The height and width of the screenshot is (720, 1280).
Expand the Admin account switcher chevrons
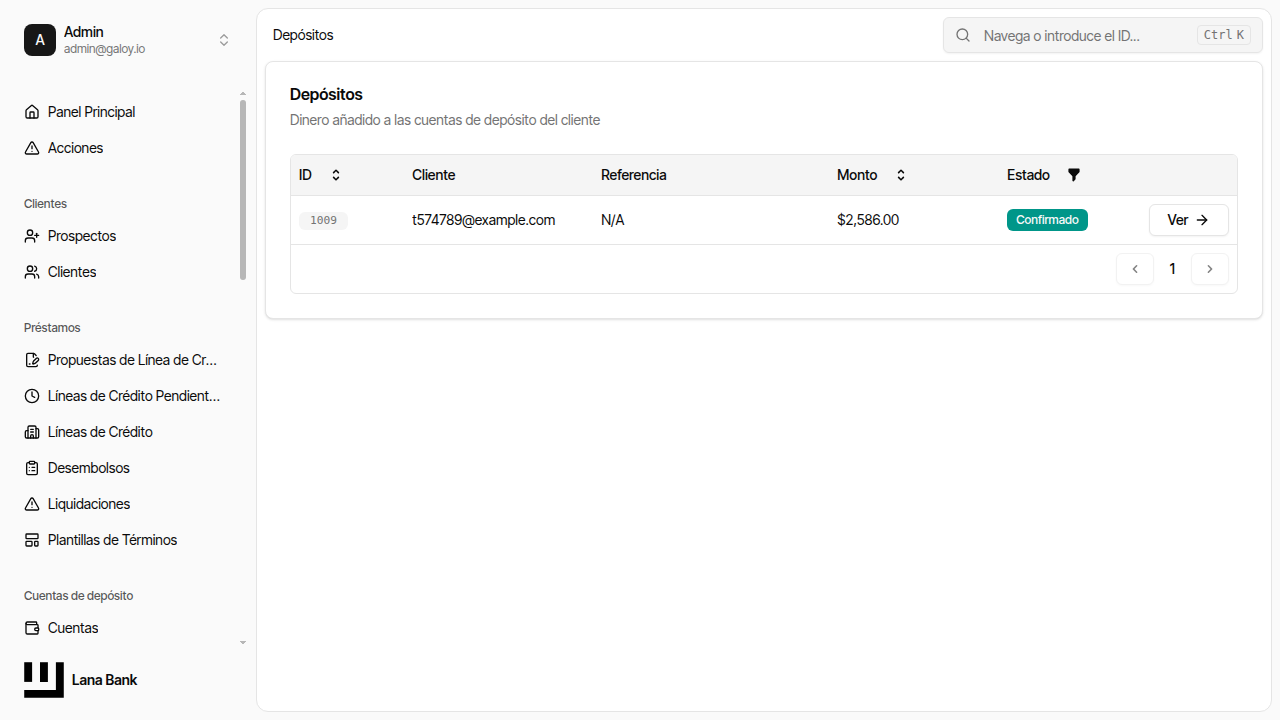(224, 40)
